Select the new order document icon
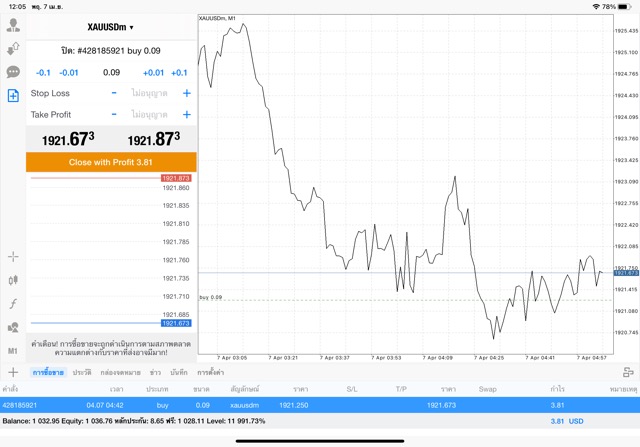 [x=13, y=96]
